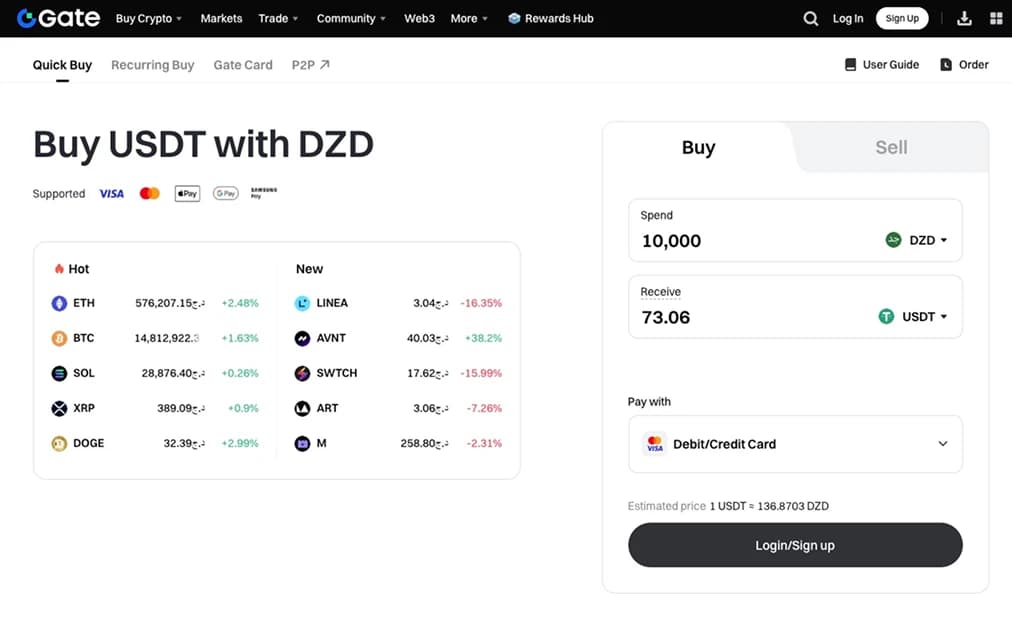Open the USDT currency dropdown
The height and width of the screenshot is (635, 1012).
913,317
